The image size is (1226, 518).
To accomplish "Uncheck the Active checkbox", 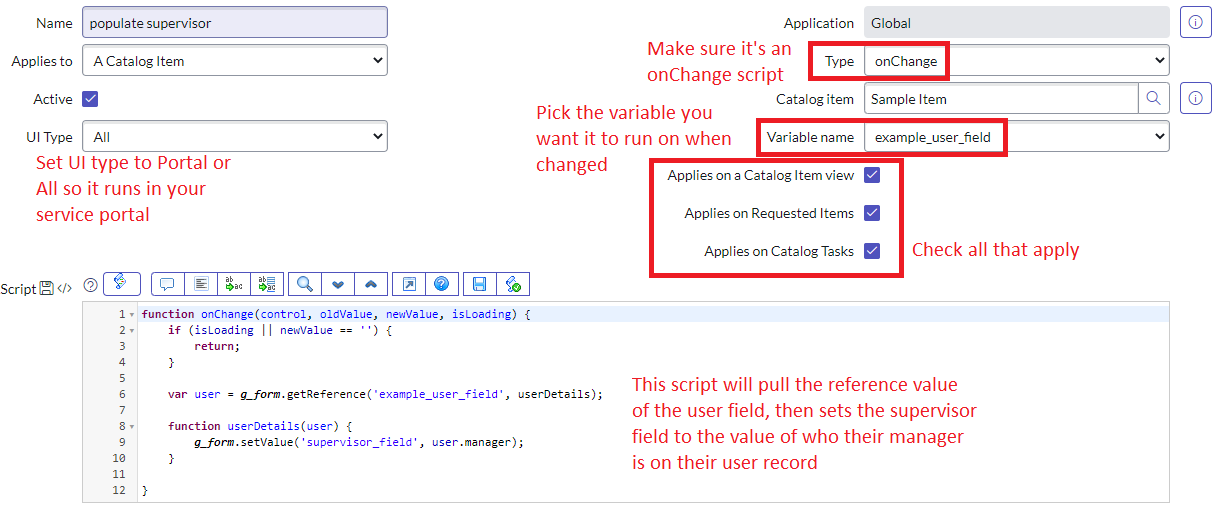I will click(x=91, y=99).
